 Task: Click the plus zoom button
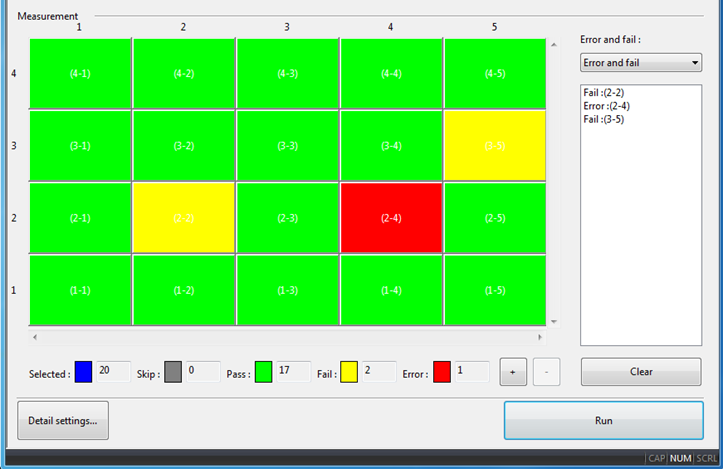[513, 372]
